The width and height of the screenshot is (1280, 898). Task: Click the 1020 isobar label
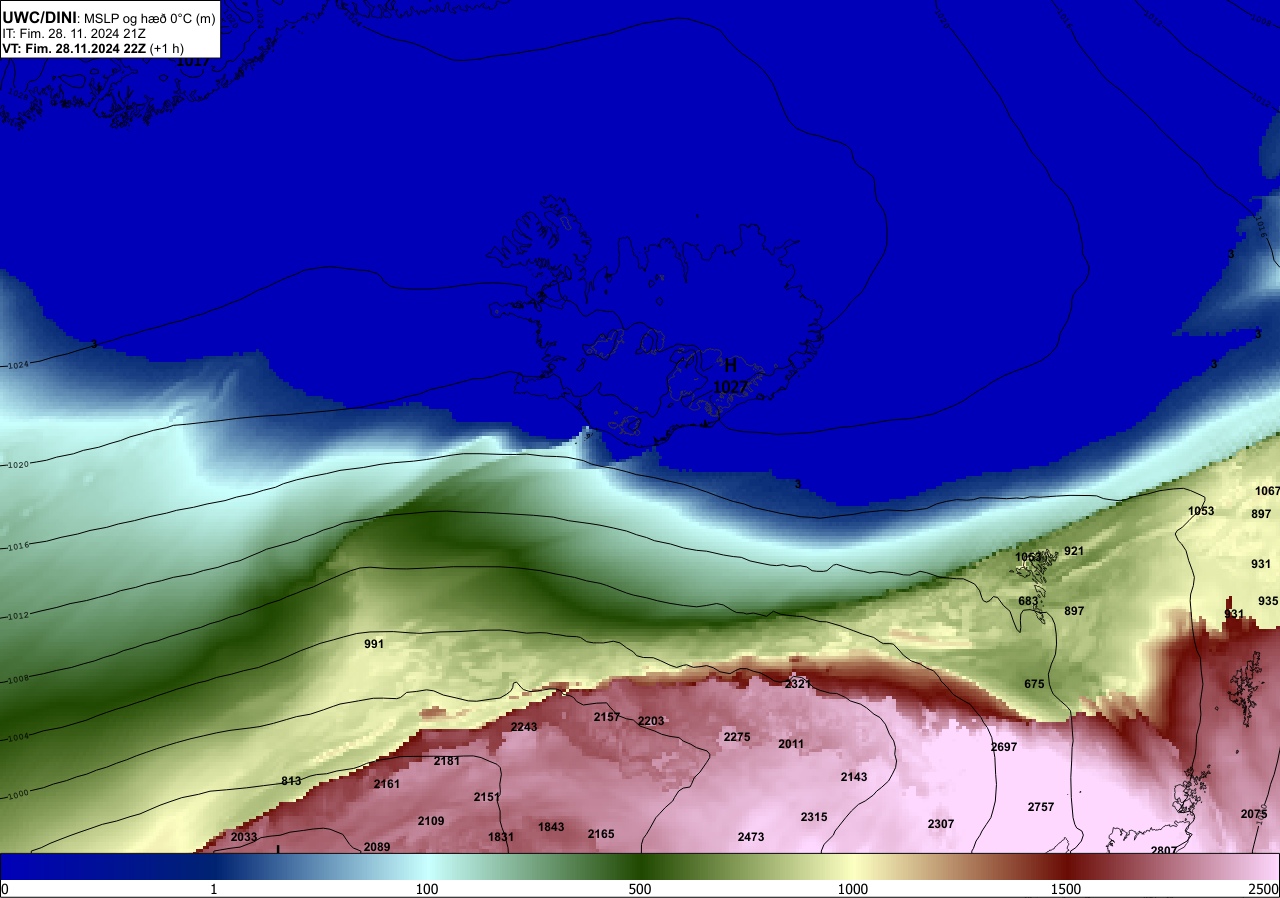pyautogui.click(x=19, y=465)
